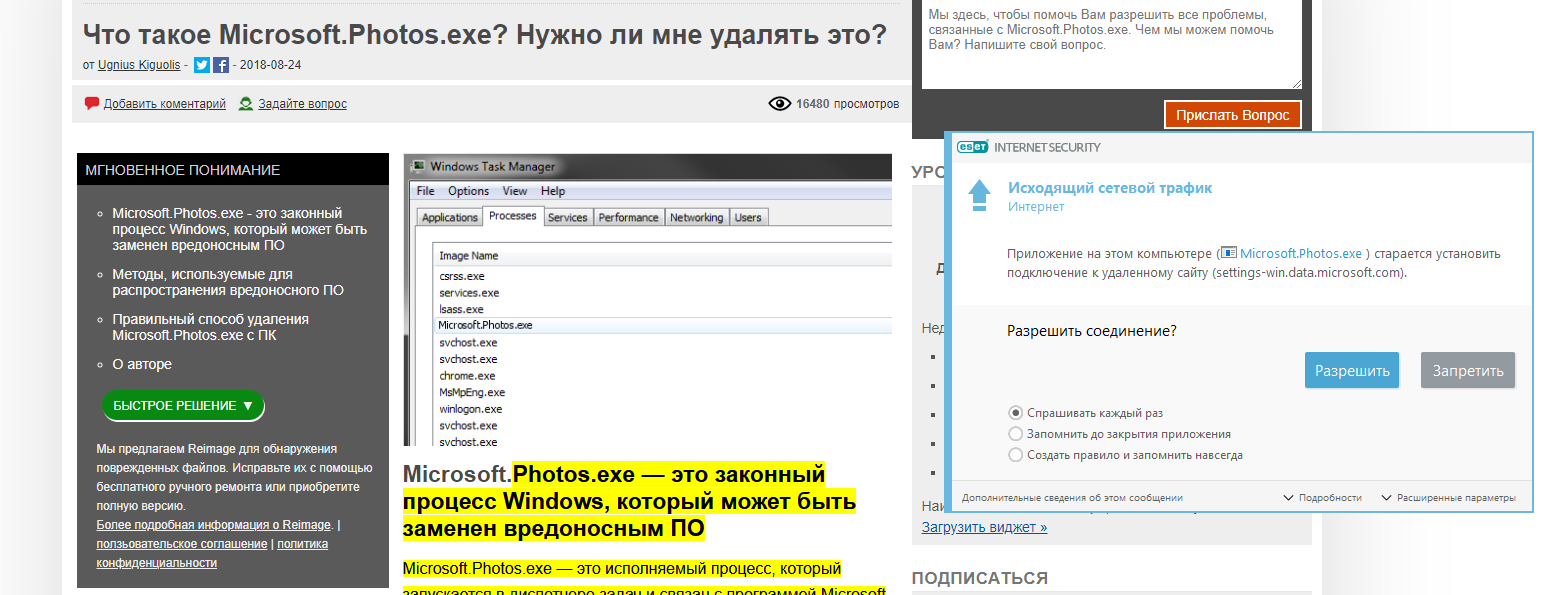Select the Processes tab
This screenshot has width=1553, height=595.
click(513, 216)
